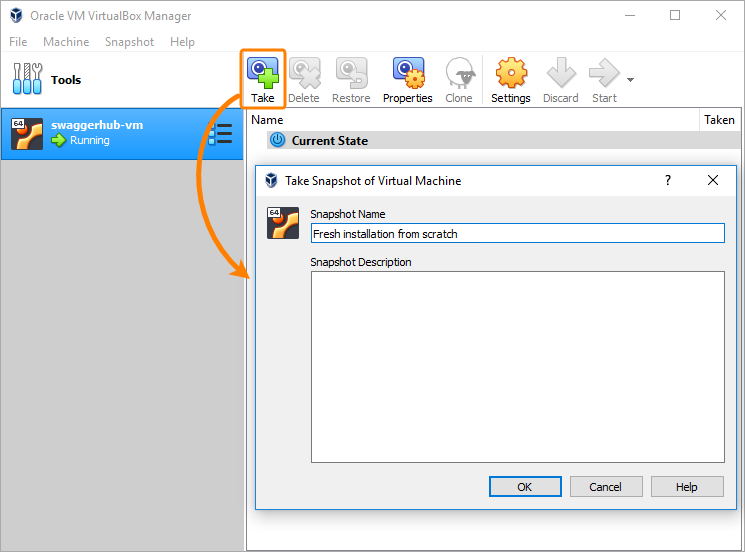Click the VM OS icon in the dialog
This screenshot has width=745, height=552.
coord(283,223)
